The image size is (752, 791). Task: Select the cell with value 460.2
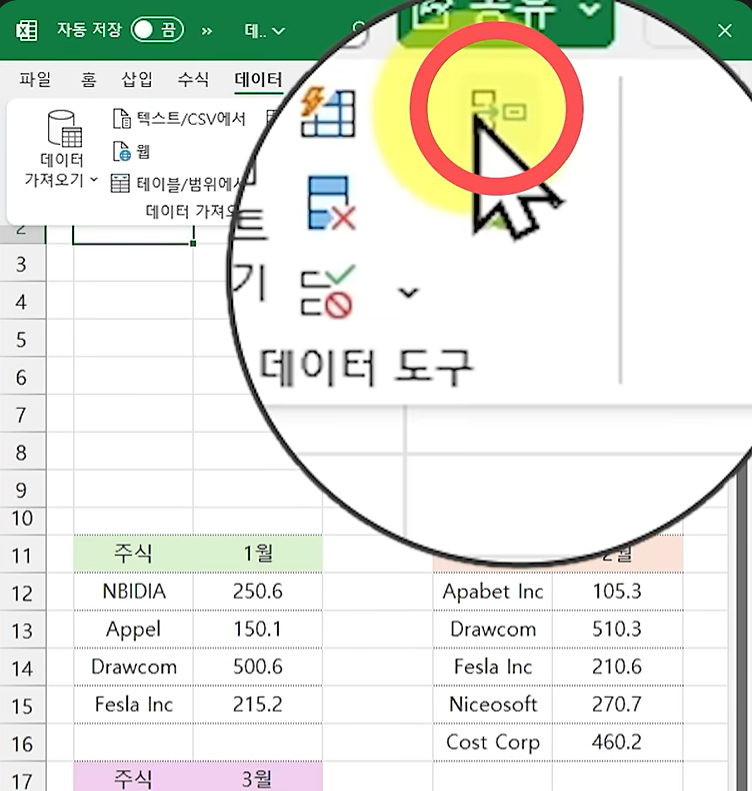click(617, 743)
